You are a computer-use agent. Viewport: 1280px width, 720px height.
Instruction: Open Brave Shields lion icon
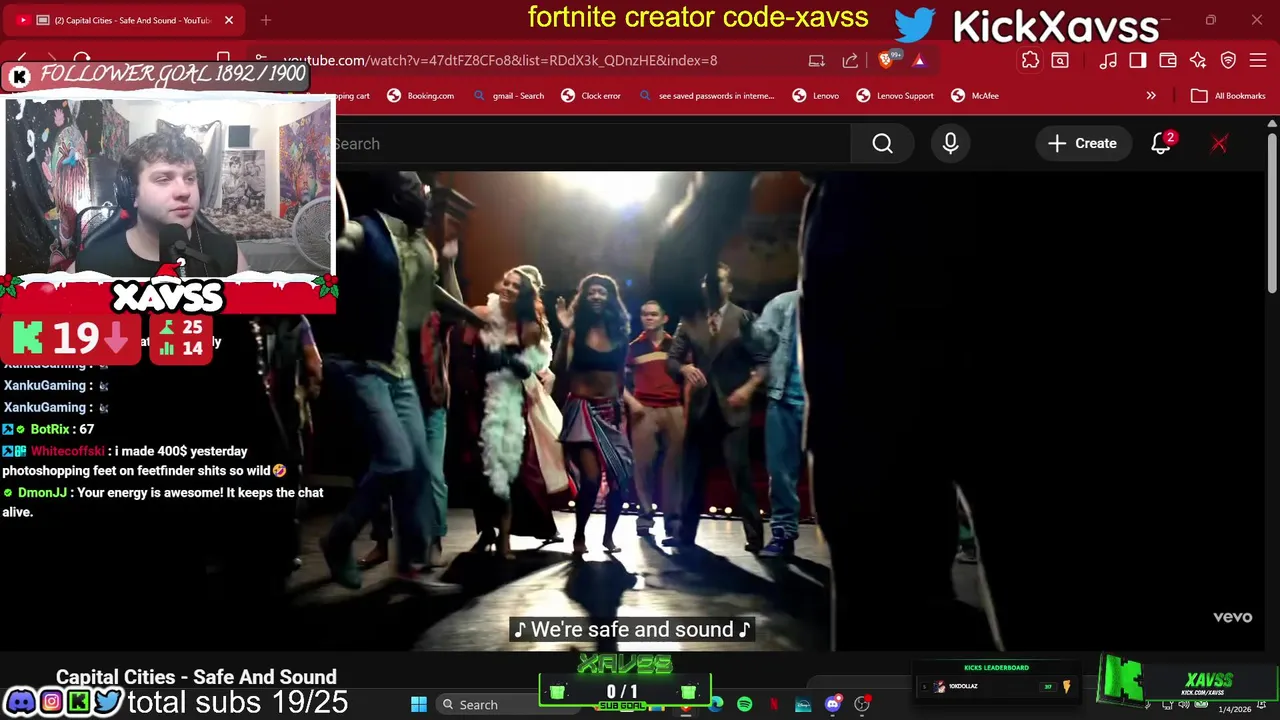point(886,60)
